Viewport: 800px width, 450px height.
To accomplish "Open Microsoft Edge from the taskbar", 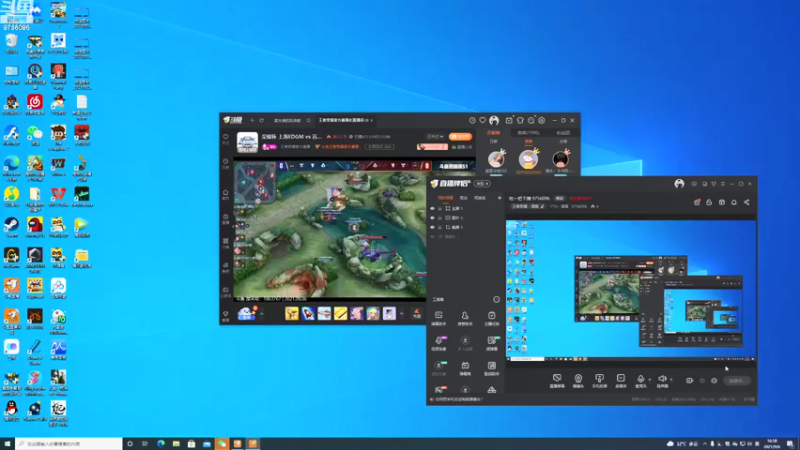I will [161, 444].
